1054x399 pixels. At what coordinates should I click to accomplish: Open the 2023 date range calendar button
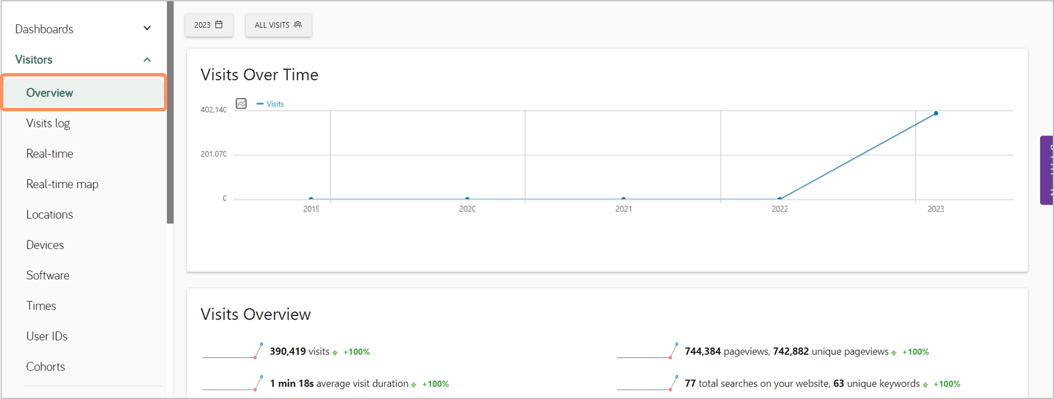[x=209, y=25]
